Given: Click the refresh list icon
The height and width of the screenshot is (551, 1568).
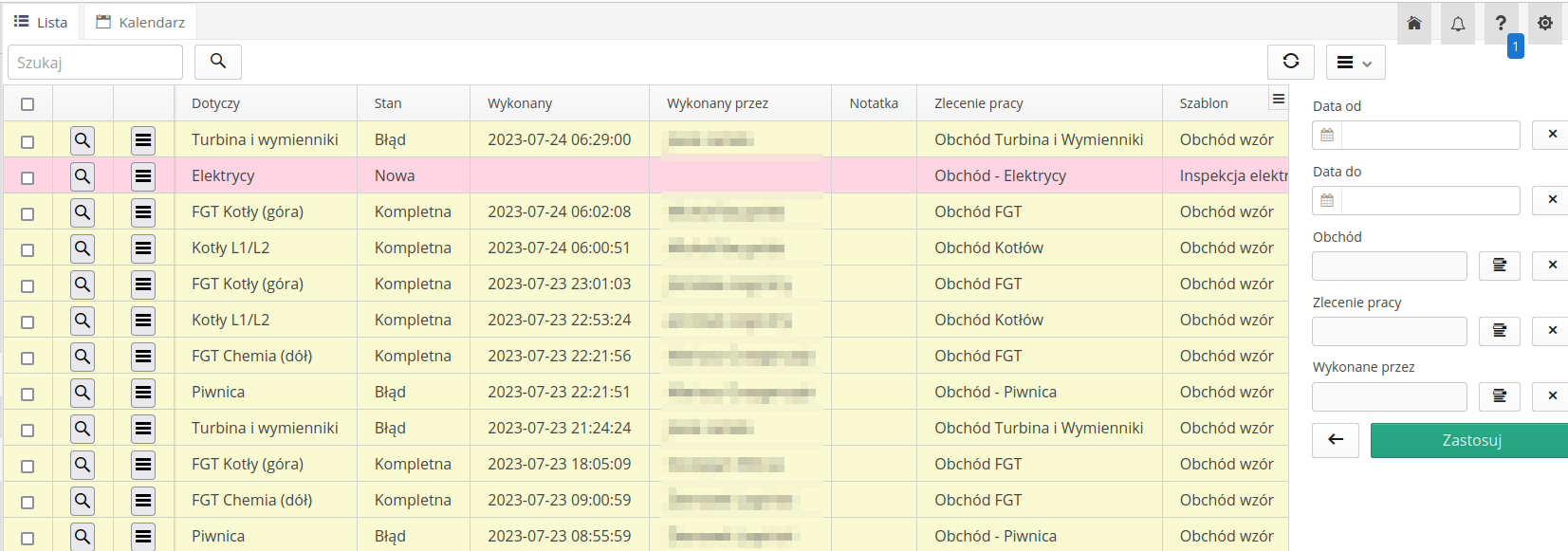Looking at the screenshot, I should (1290, 62).
